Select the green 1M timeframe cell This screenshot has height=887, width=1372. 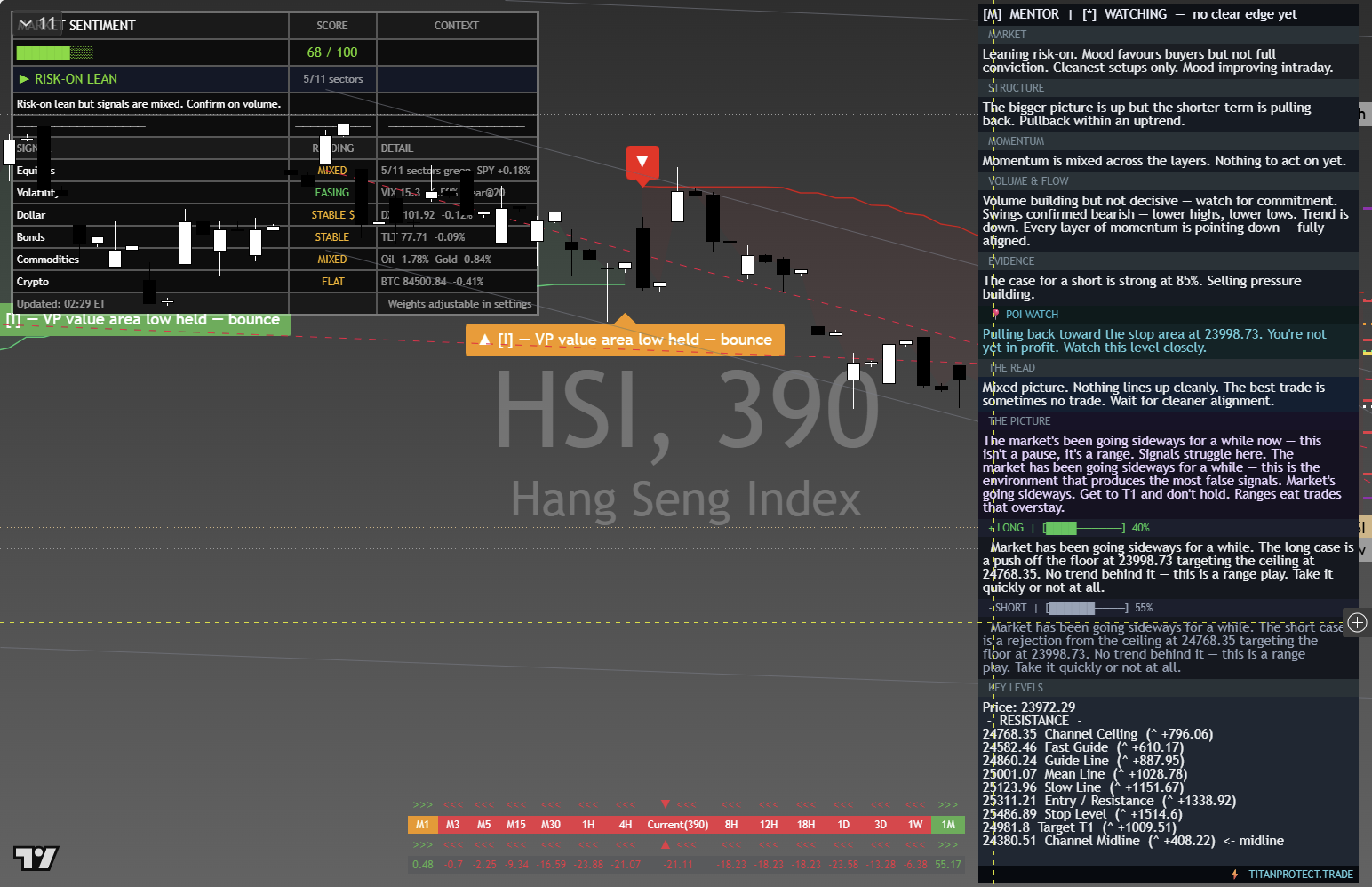[948, 825]
